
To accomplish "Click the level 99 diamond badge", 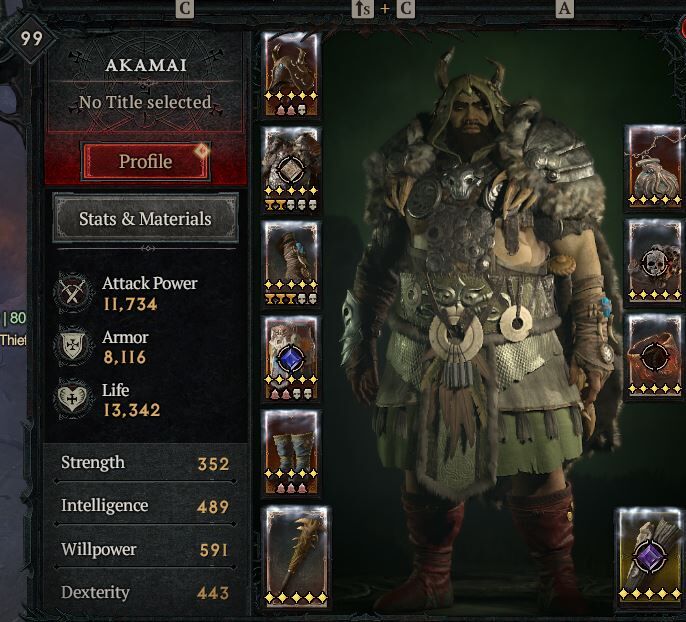I will click(31, 38).
